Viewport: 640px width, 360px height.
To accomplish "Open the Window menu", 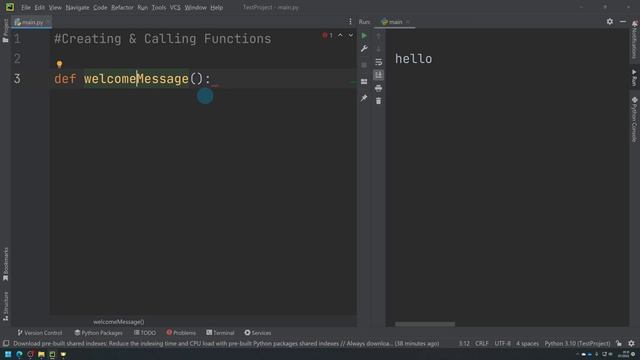I will tap(196, 7).
